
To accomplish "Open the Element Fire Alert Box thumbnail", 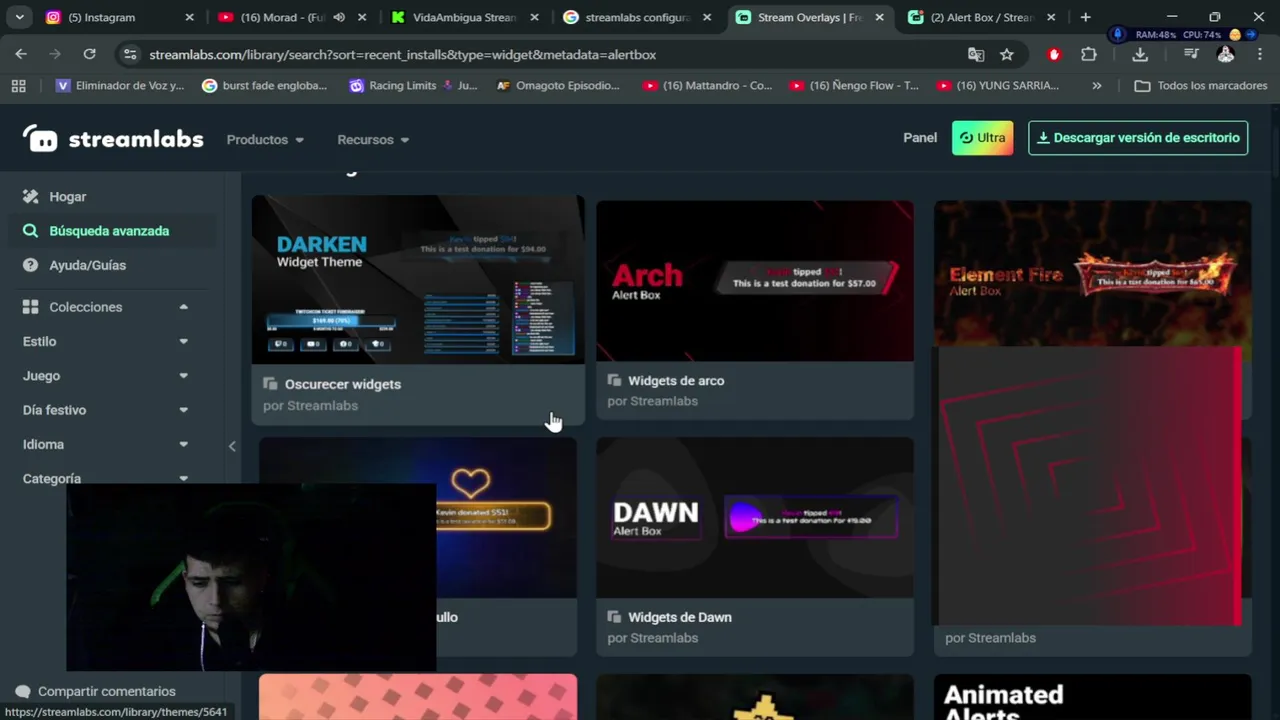I will tap(1092, 273).
